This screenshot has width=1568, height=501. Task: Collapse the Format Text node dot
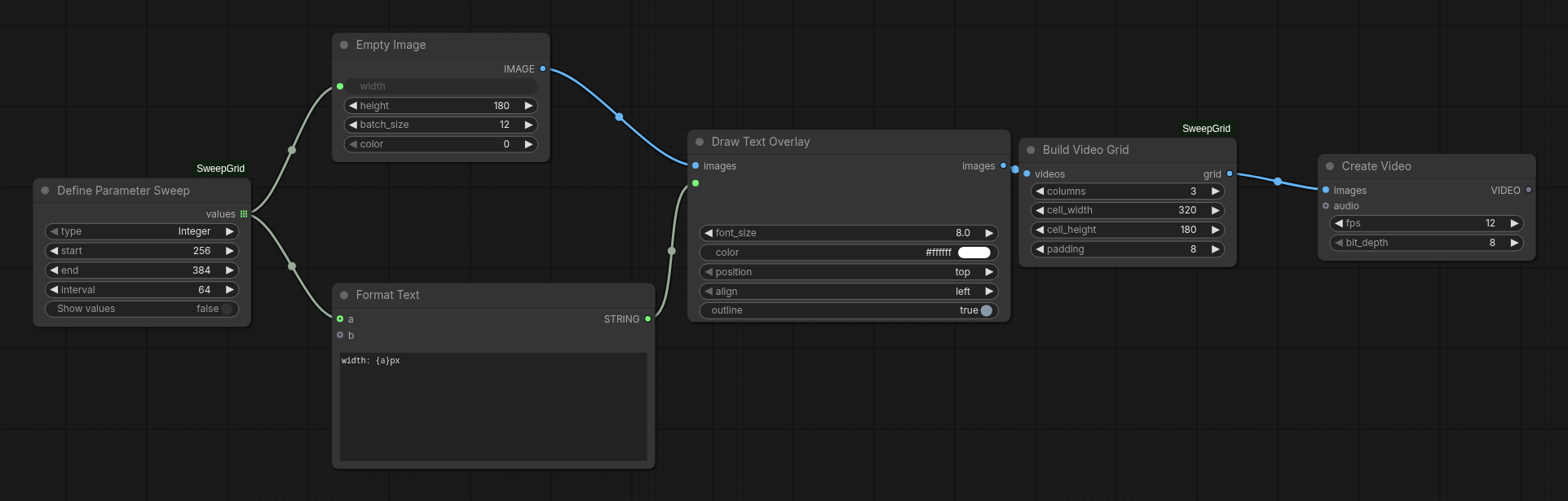344,295
